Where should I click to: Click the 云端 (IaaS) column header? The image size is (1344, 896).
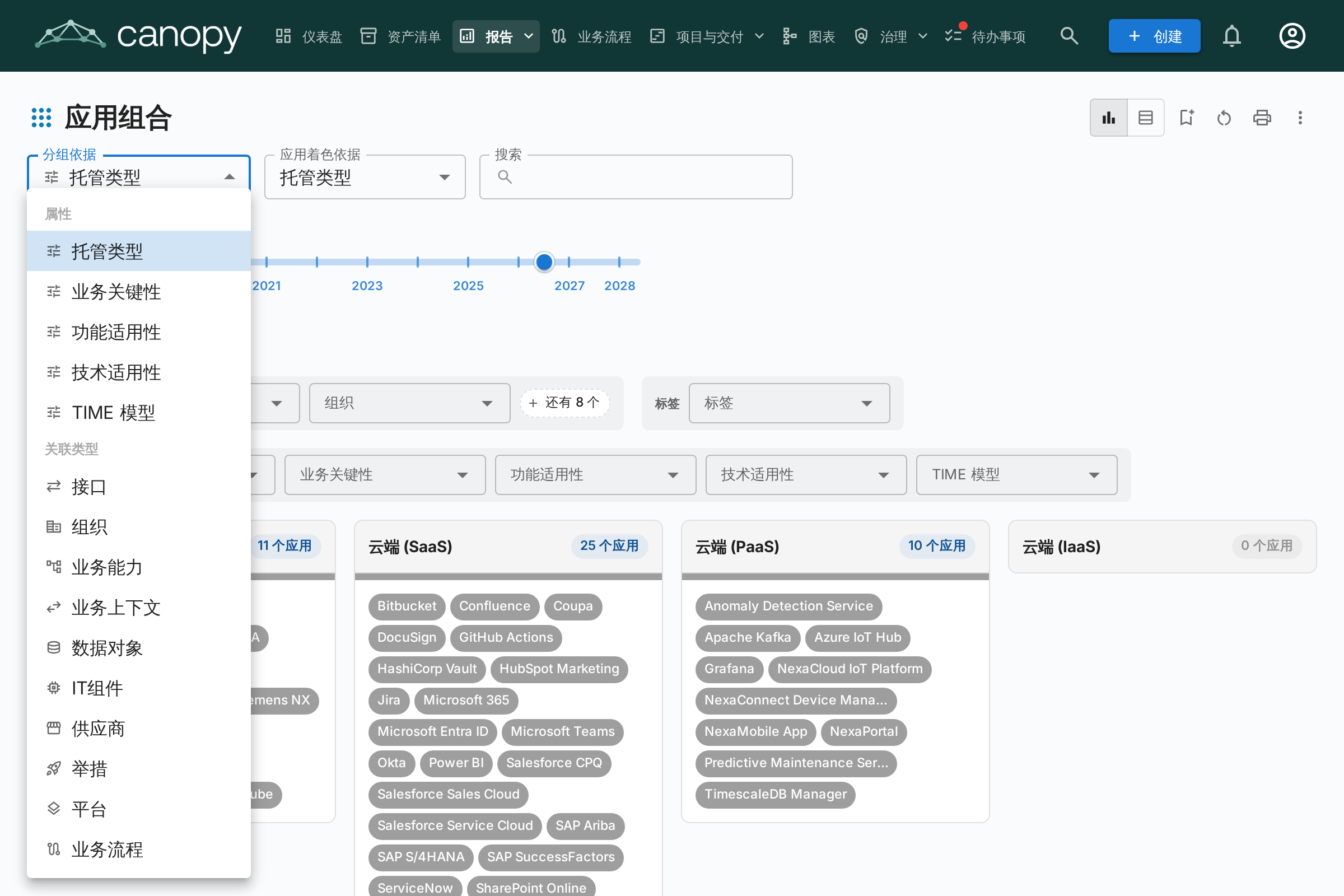pyautogui.click(x=1163, y=547)
